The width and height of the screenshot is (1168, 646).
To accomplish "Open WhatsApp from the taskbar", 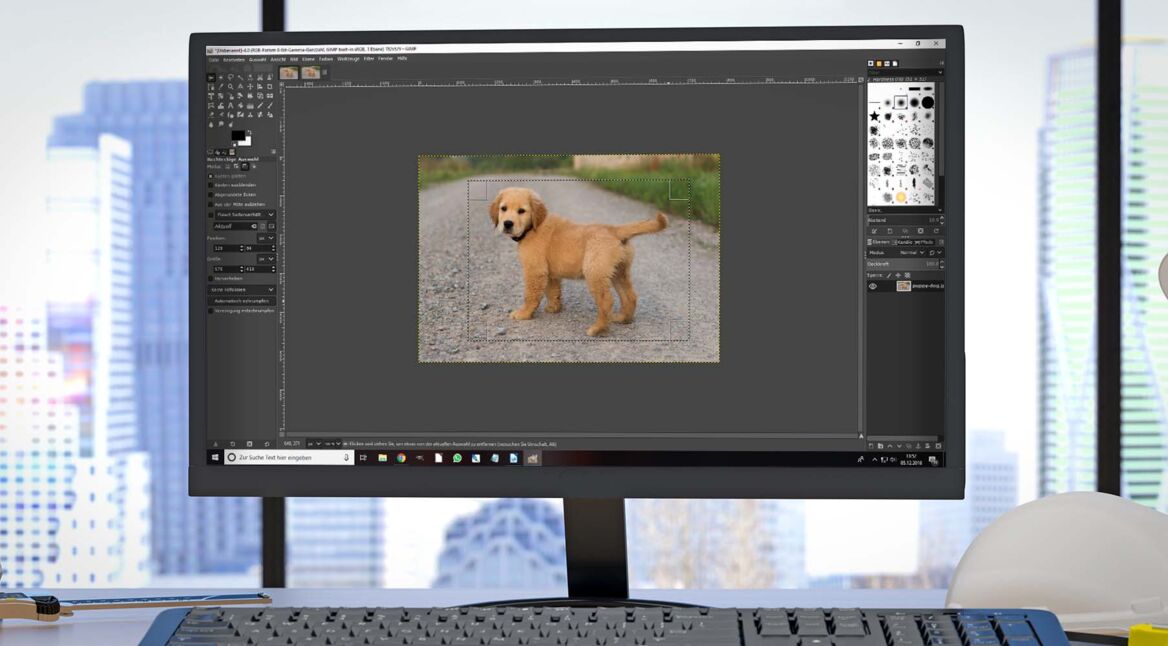I will [457, 458].
